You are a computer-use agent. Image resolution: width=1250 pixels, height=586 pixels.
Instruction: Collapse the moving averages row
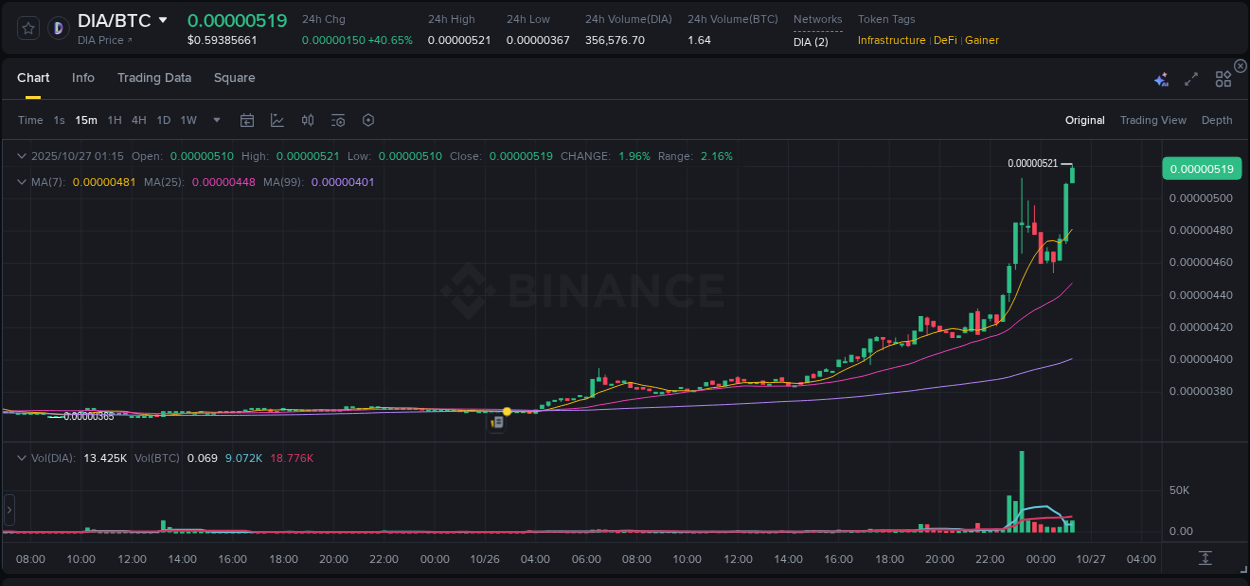click(22, 182)
